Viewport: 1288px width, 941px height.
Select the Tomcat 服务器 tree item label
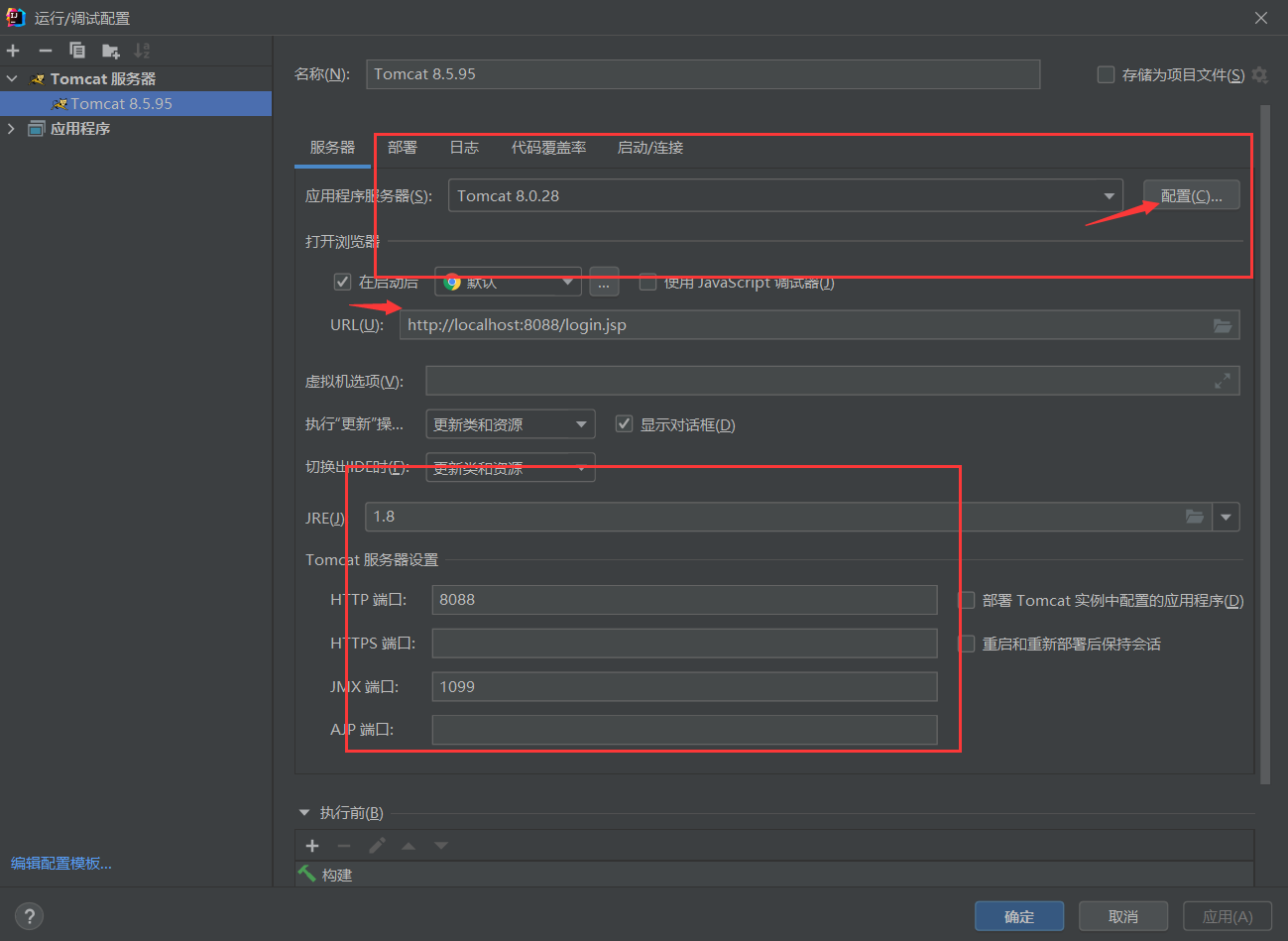pos(103,78)
